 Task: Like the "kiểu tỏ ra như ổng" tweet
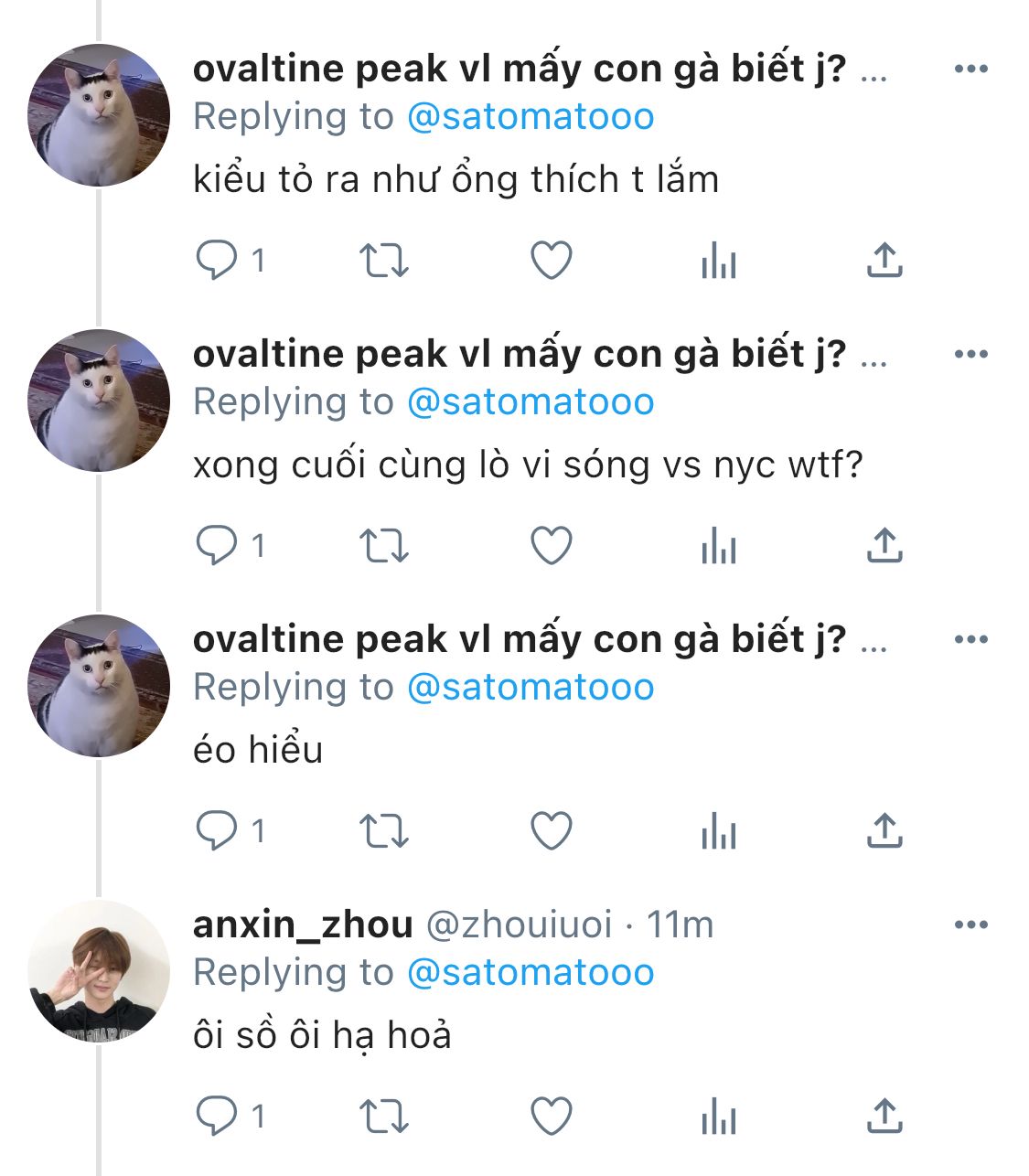[x=552, y=261]
